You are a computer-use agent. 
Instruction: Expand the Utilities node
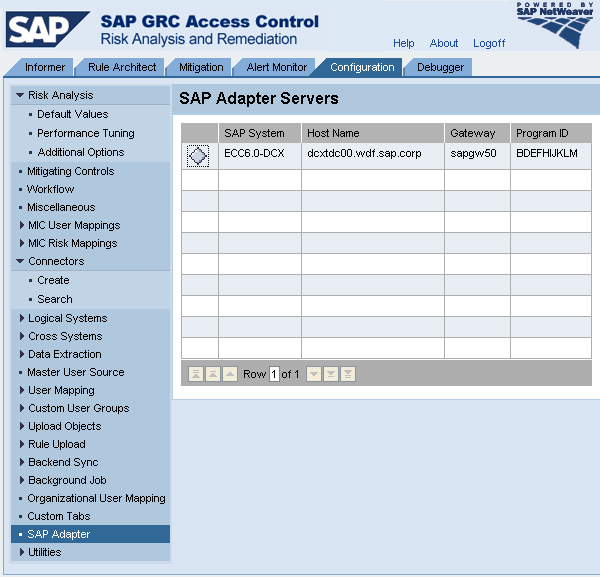[x=22, y=552]
